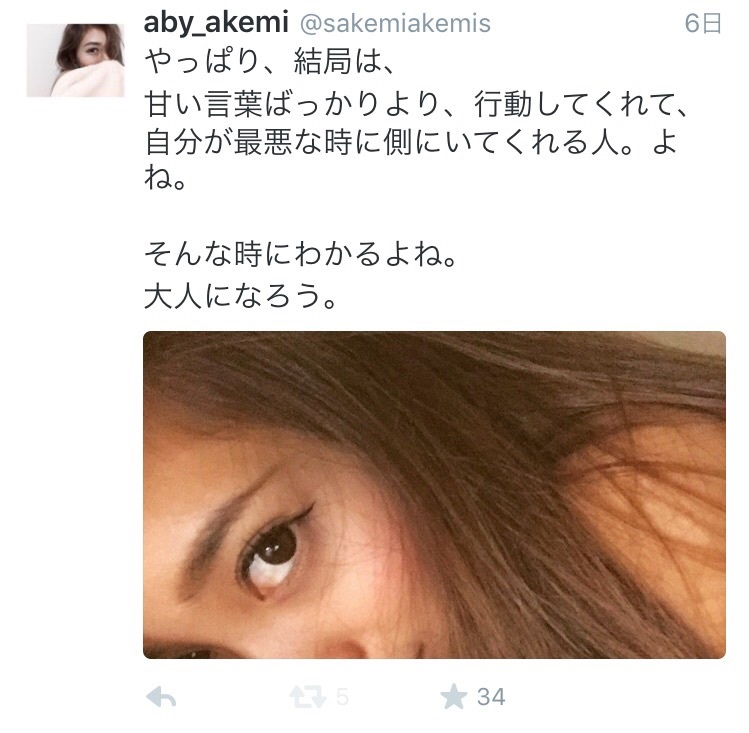Click the retweet count 5
The height and width of the screenshot is (733, 749).
tap(342, 697)
